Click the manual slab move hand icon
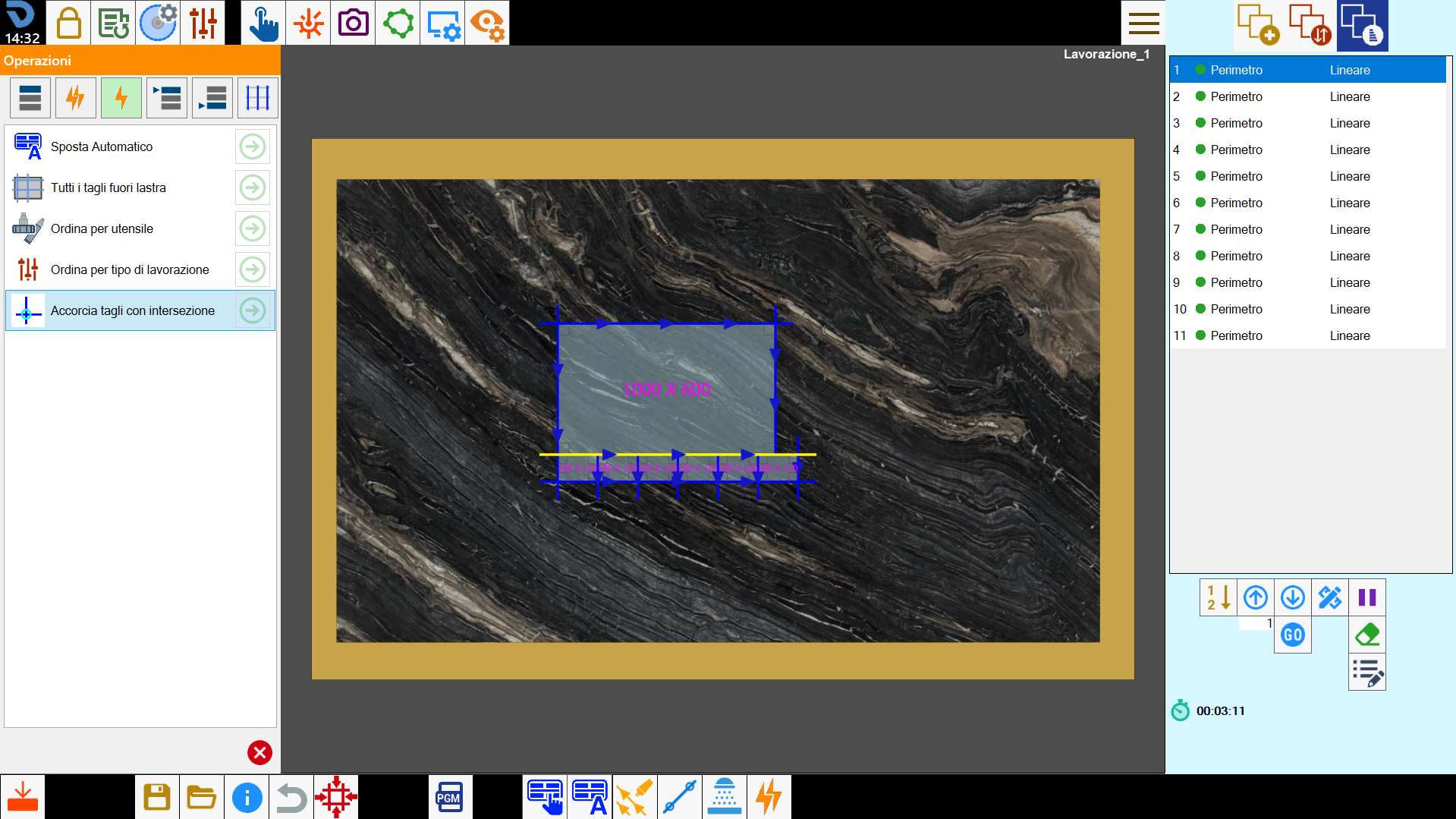The height and width of the screenshot is (819, 1456). (x=545, y=797)
